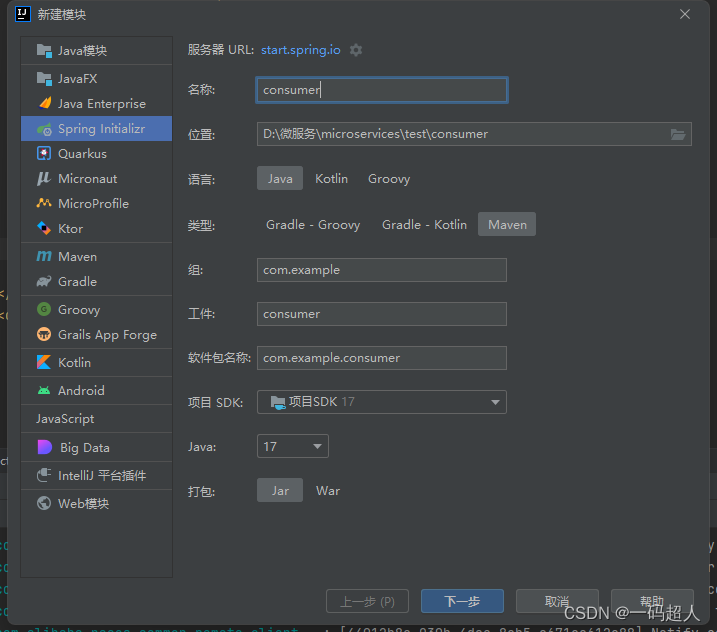Select the Kotlin K icon

44,362
